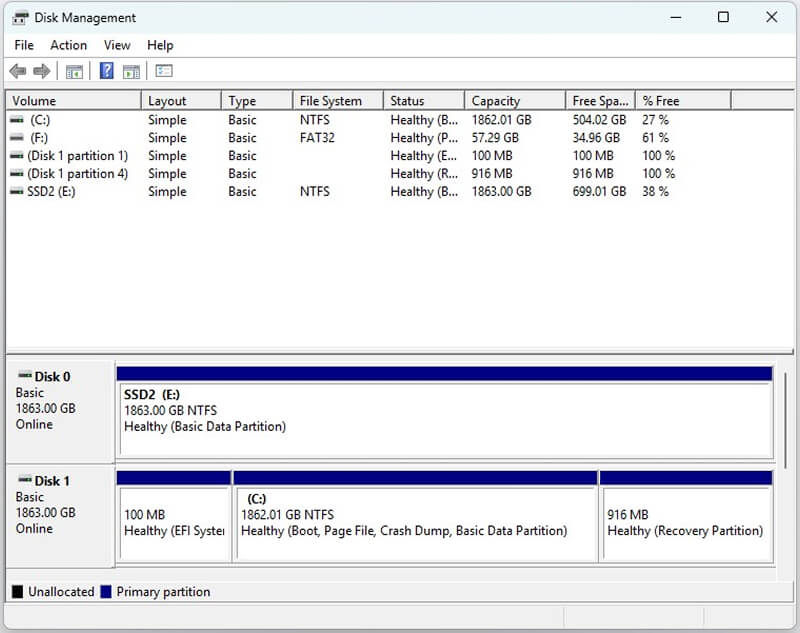800x633 pixels.
Task: Maximize the Disk Management window
Action: tap(723, 17)
